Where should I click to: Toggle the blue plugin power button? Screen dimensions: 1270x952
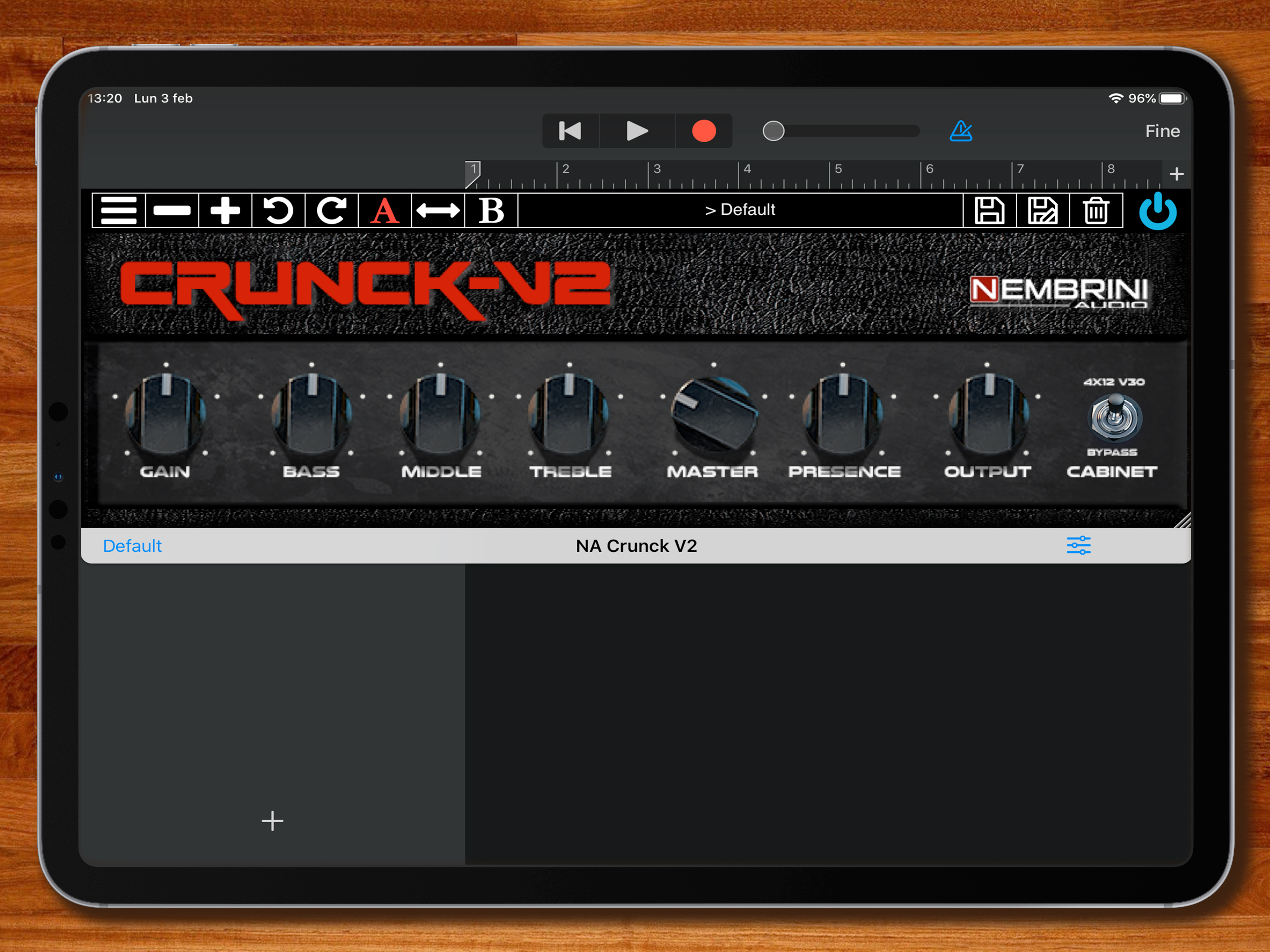click(1158, 212)
